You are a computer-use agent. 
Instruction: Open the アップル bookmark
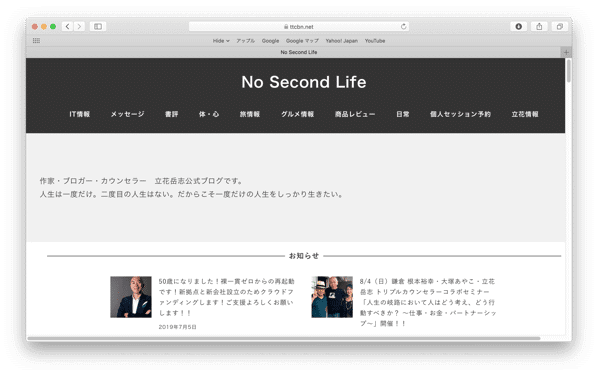pos(245,41)
